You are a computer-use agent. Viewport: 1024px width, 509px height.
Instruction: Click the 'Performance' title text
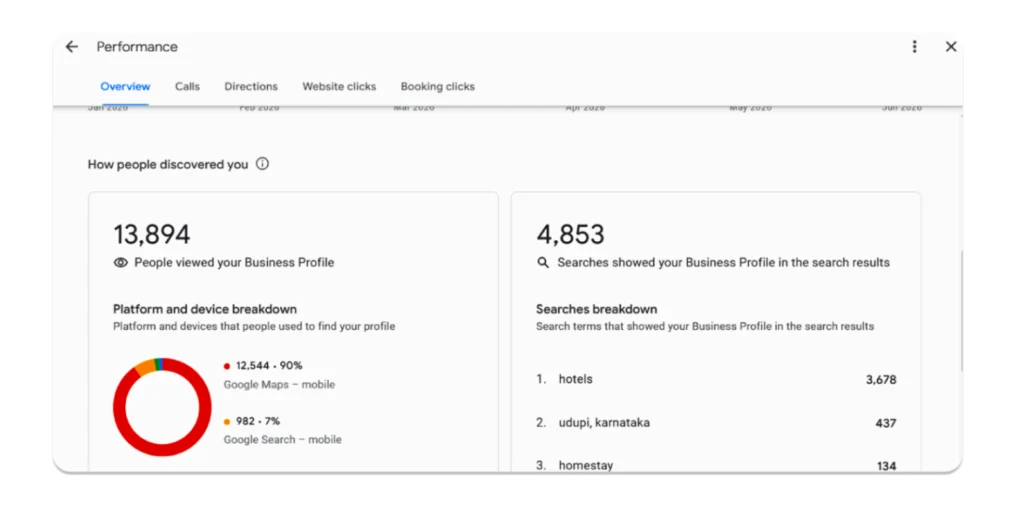point(137,47)
